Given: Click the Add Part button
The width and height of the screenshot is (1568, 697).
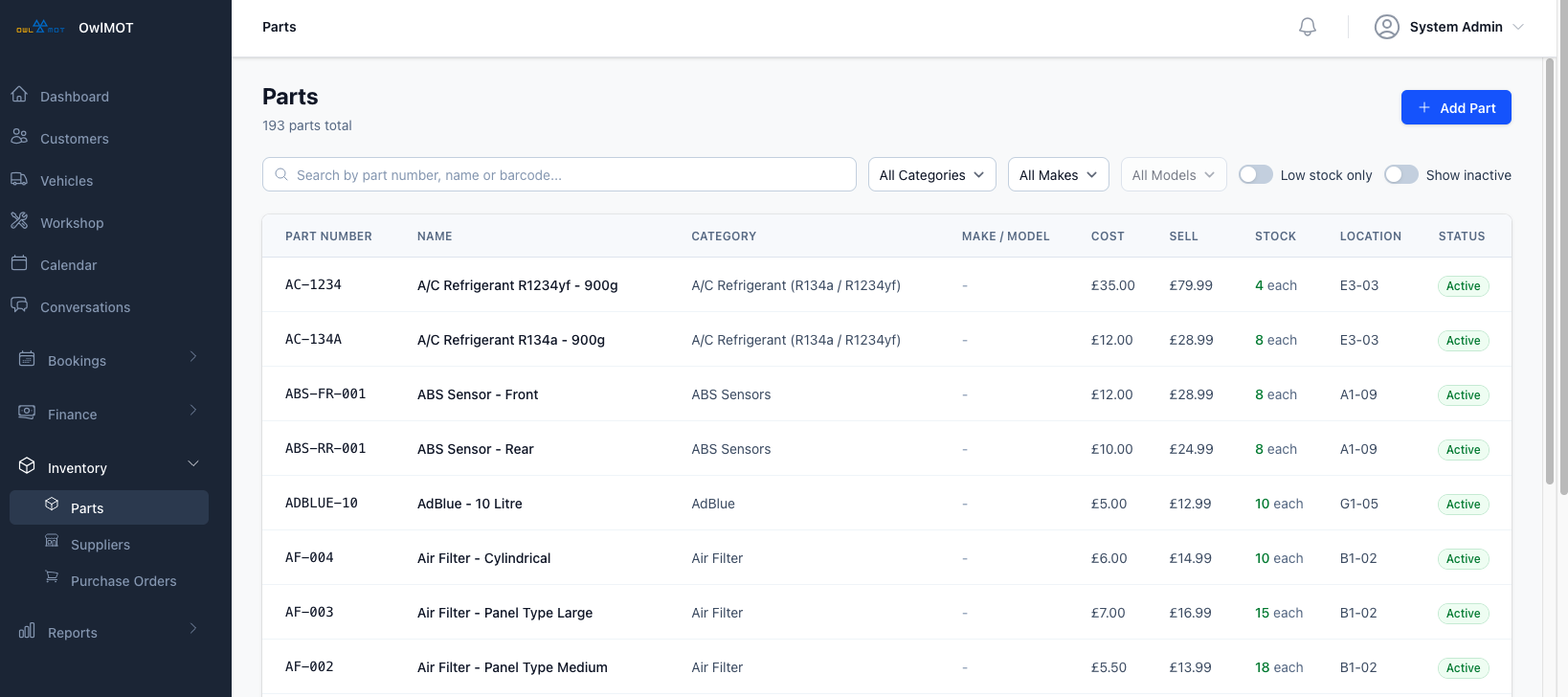Looking at the screenshot, I should point(1455,107).
